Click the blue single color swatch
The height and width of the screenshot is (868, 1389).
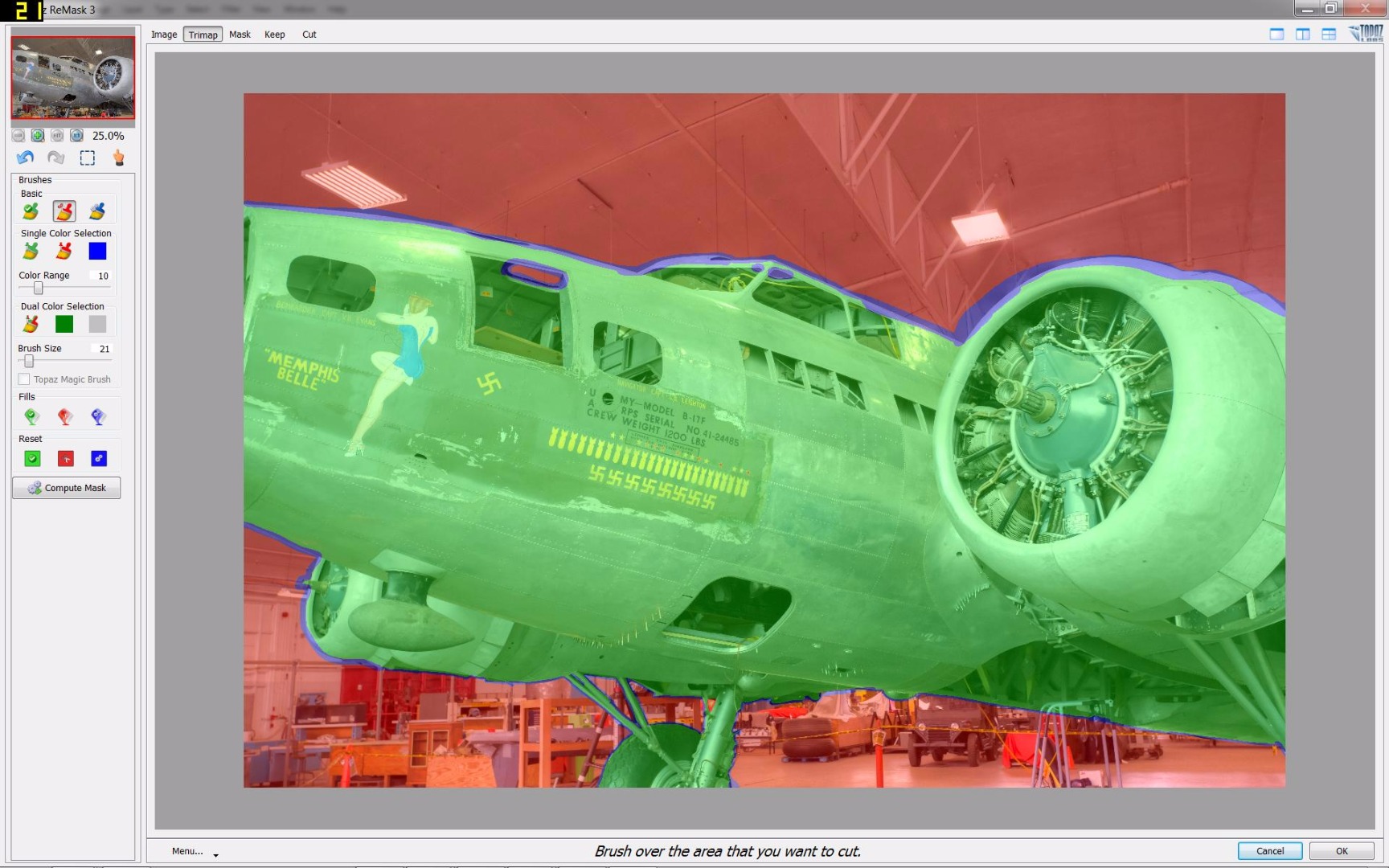coord(97,252)
